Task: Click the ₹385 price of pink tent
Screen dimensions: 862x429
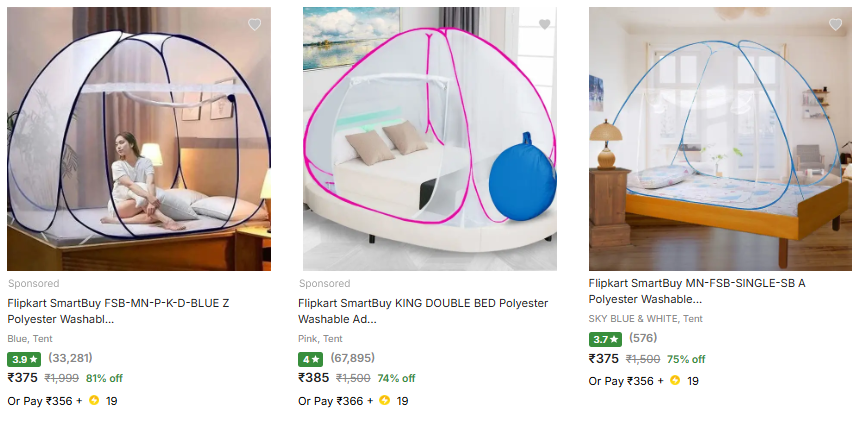Action: tap(313, 378)
